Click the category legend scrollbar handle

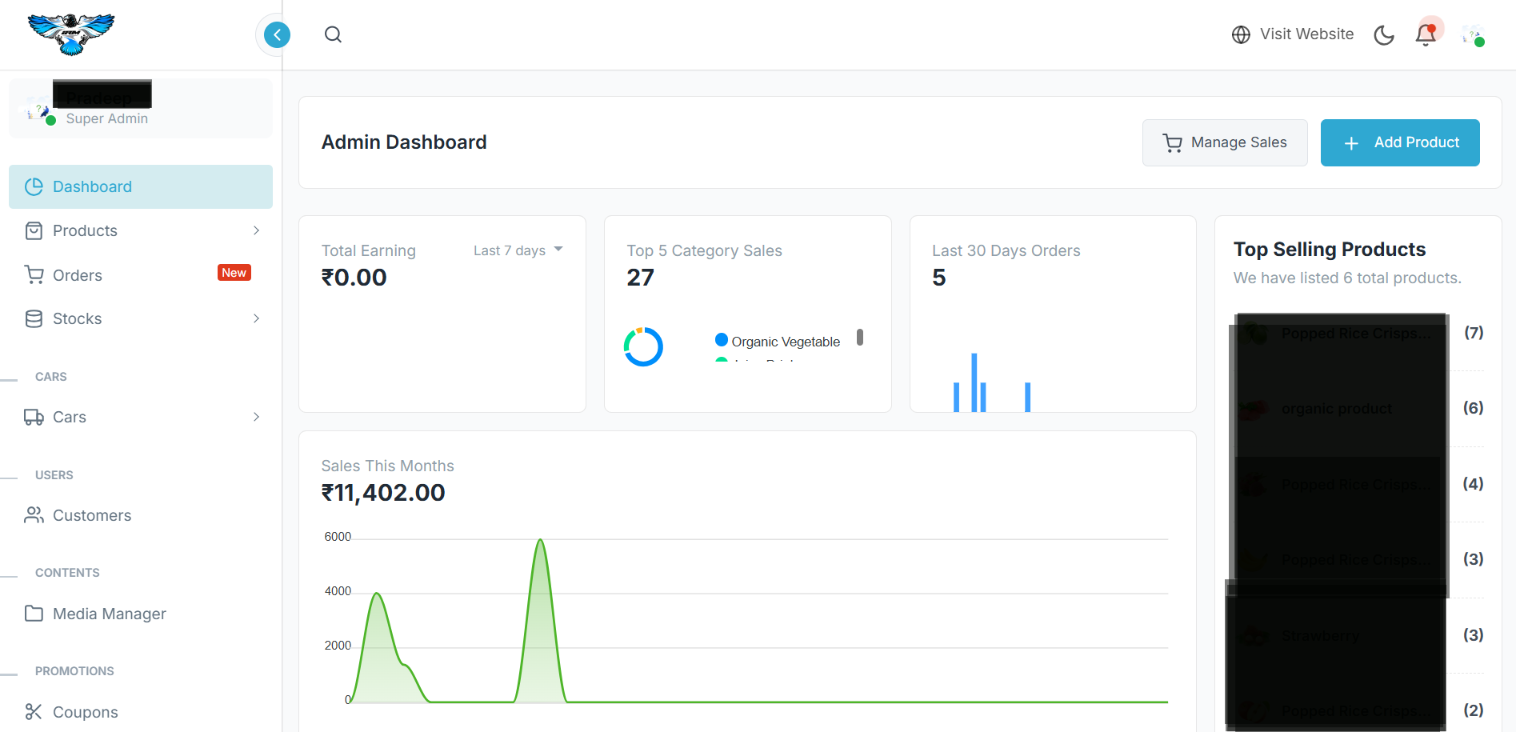tap(860, 337)
